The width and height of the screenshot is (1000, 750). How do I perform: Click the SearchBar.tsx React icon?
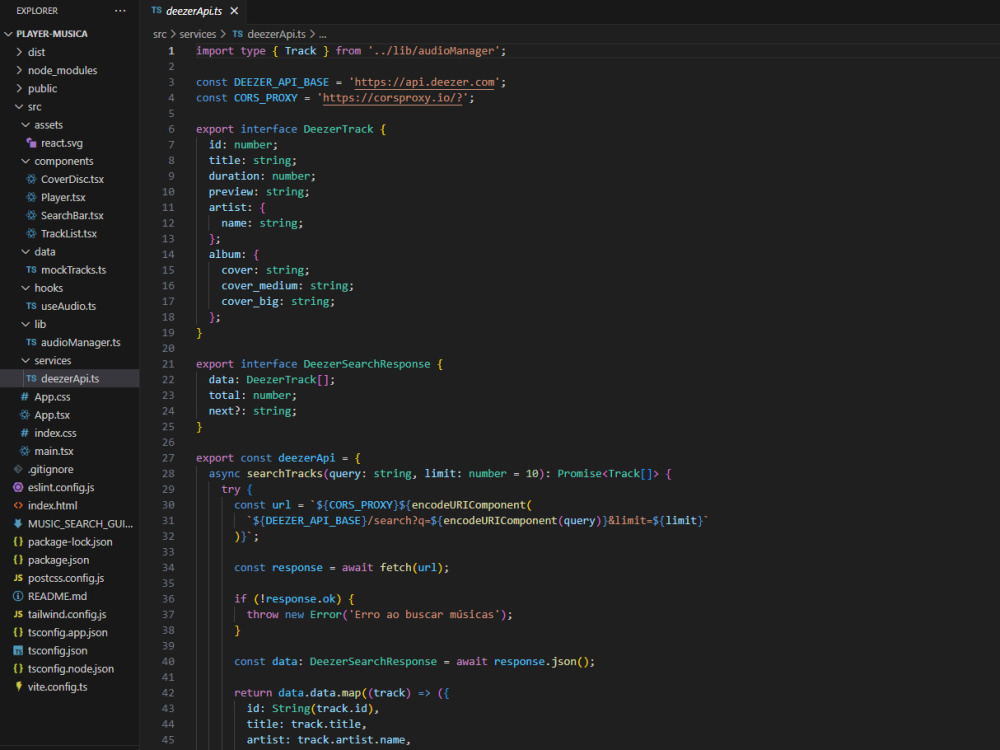31,216
